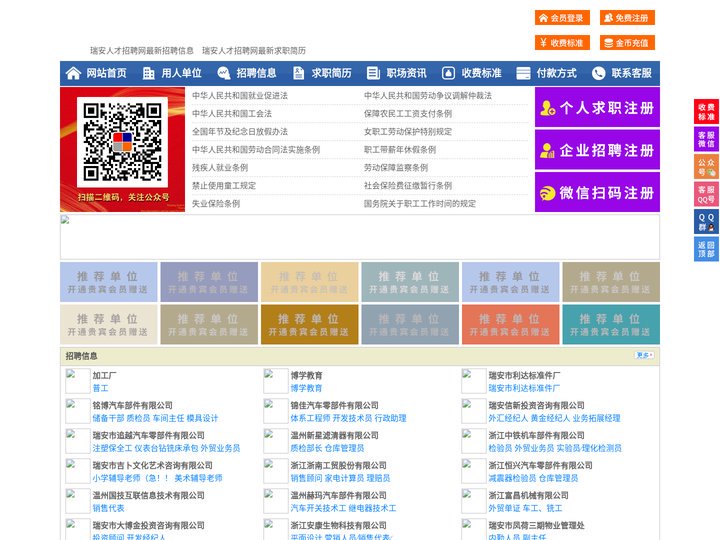This screenshot has width=720, height=540.
Task: Click the blue QQ群 side button
Action: pos(706,222)
